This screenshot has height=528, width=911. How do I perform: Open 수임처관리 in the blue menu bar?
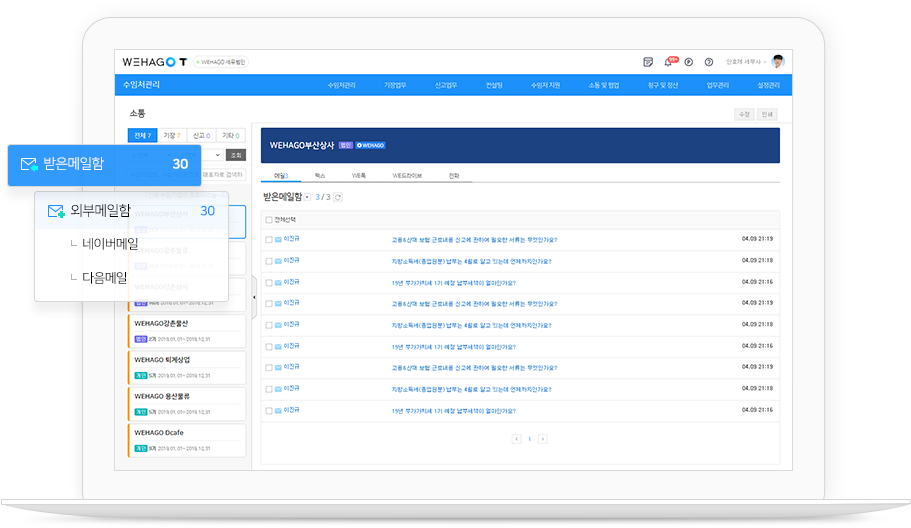pyautogui.click(x=340, y=85)
